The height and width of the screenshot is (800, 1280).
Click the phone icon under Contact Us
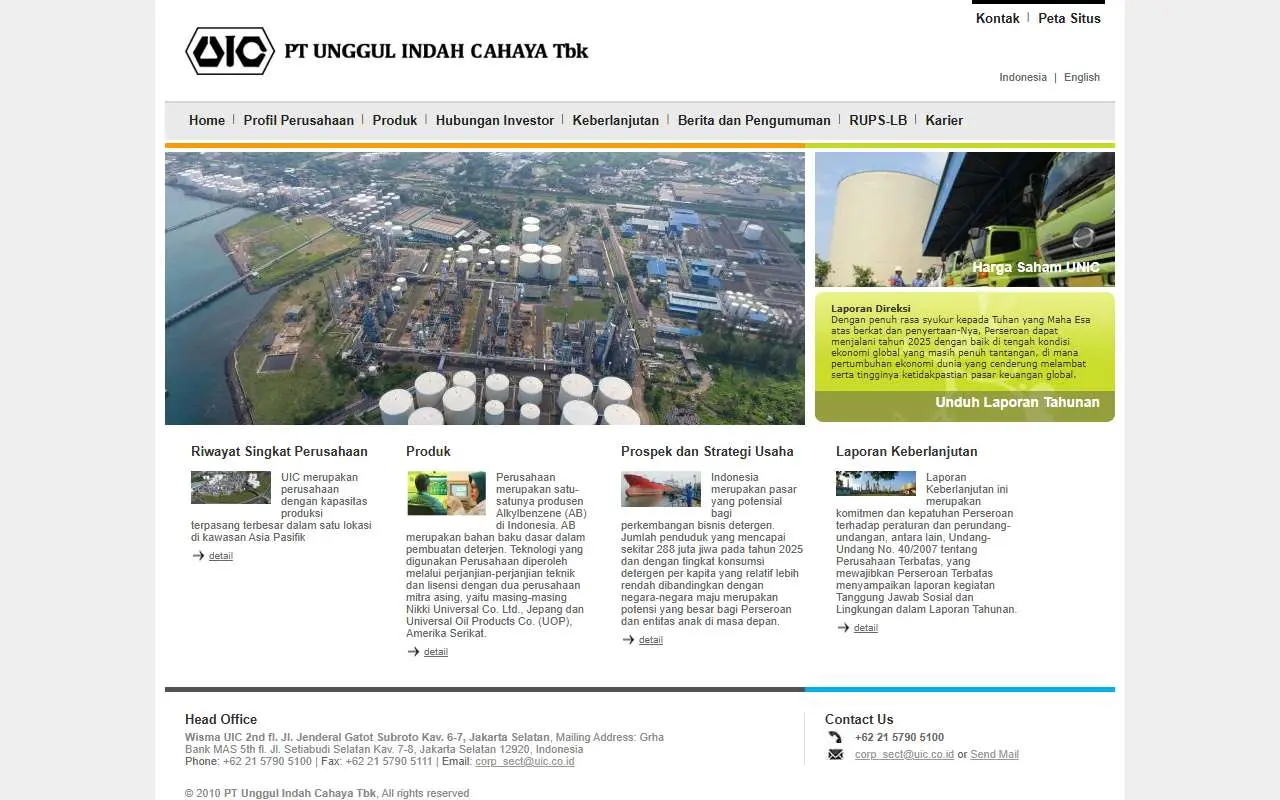(x=835, y=738)
